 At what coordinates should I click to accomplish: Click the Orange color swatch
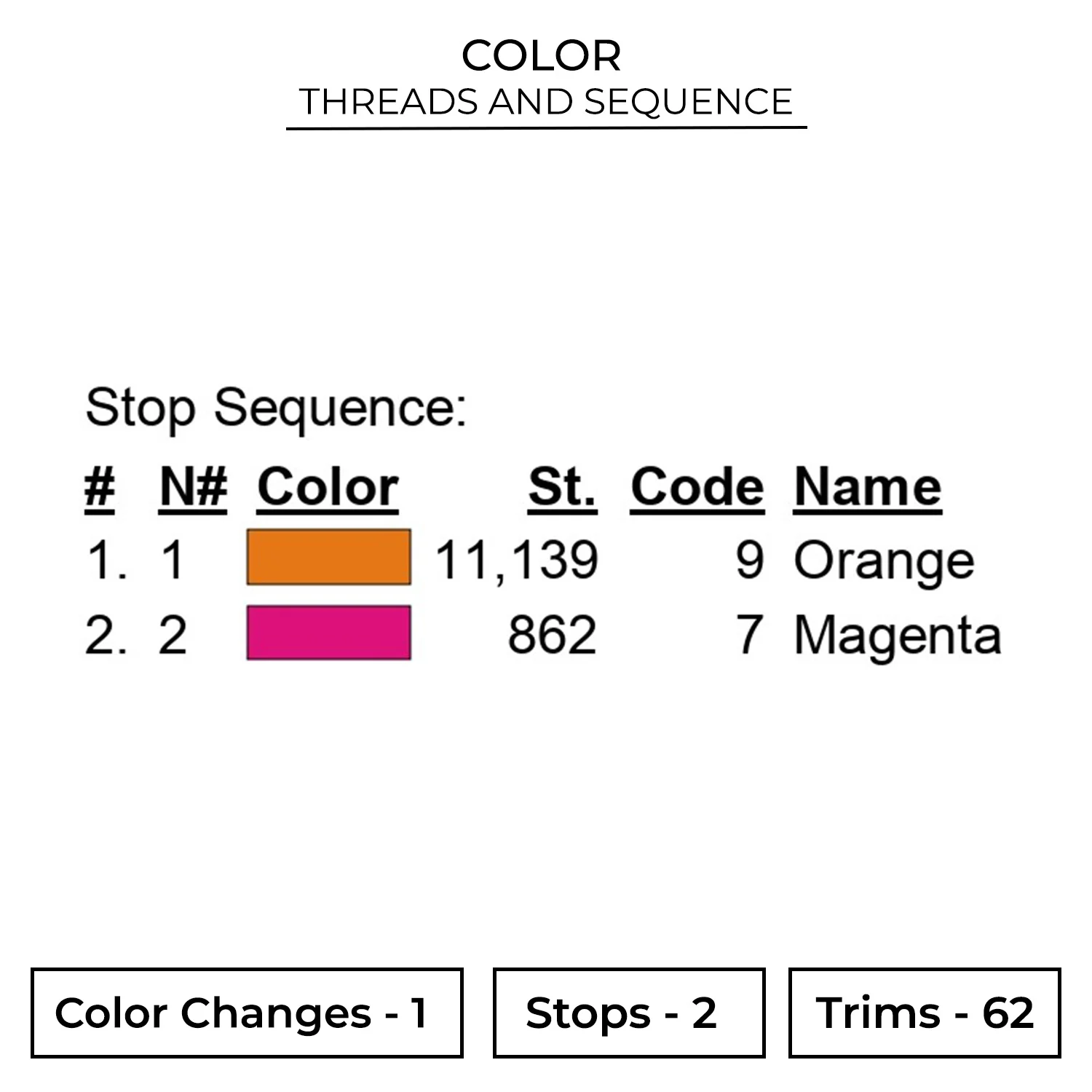pyautogui.click(x=328, y=558)
